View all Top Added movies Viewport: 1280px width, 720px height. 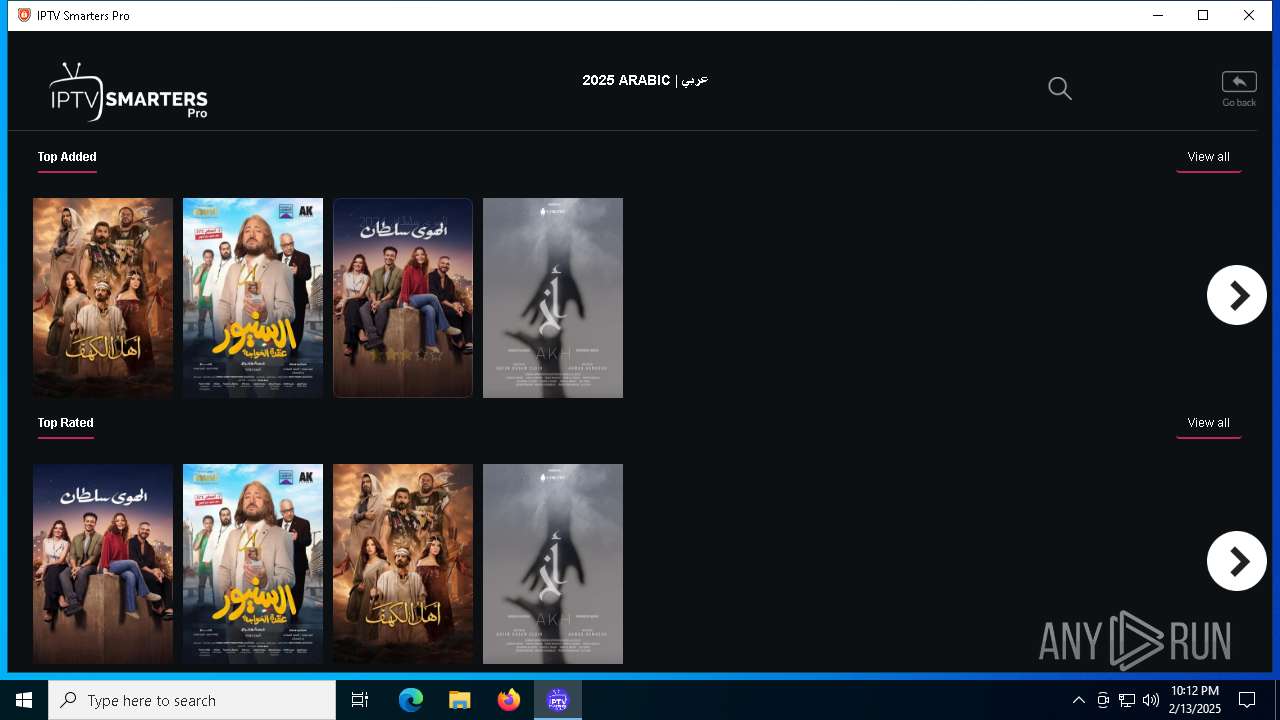(1208, 157)
